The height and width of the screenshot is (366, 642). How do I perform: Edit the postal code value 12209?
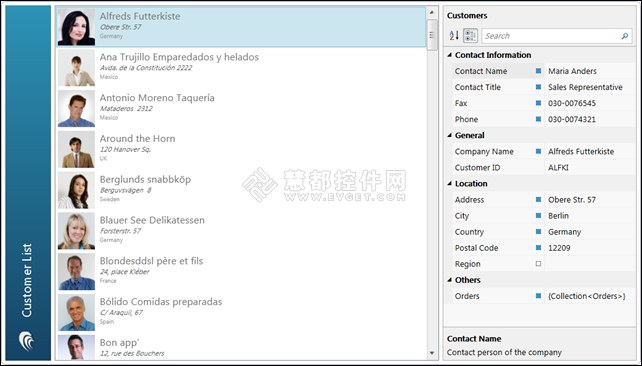coord(590,248)
